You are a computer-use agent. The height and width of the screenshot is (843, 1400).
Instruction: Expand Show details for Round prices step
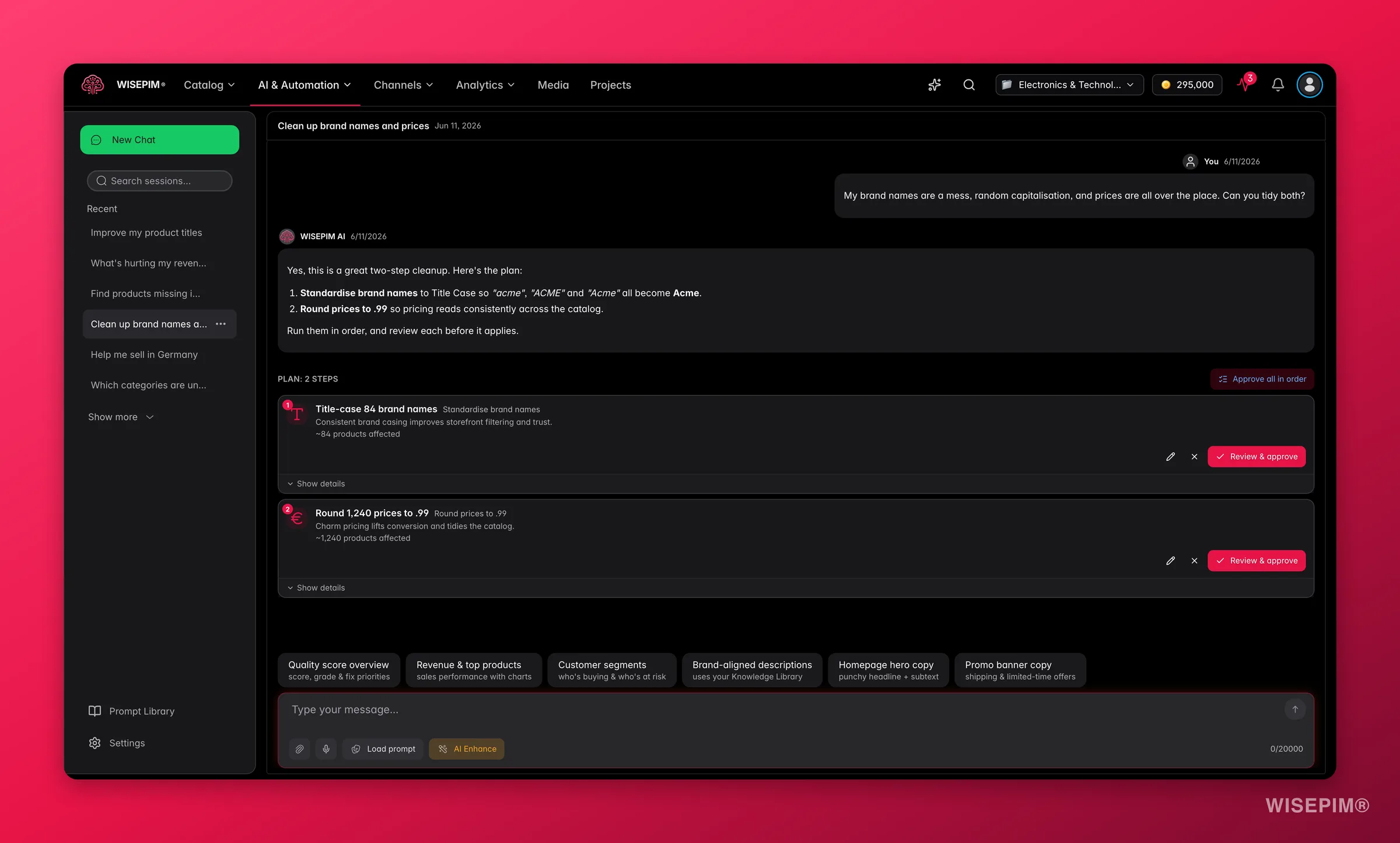pyautogui.click(x=316, y=587)
